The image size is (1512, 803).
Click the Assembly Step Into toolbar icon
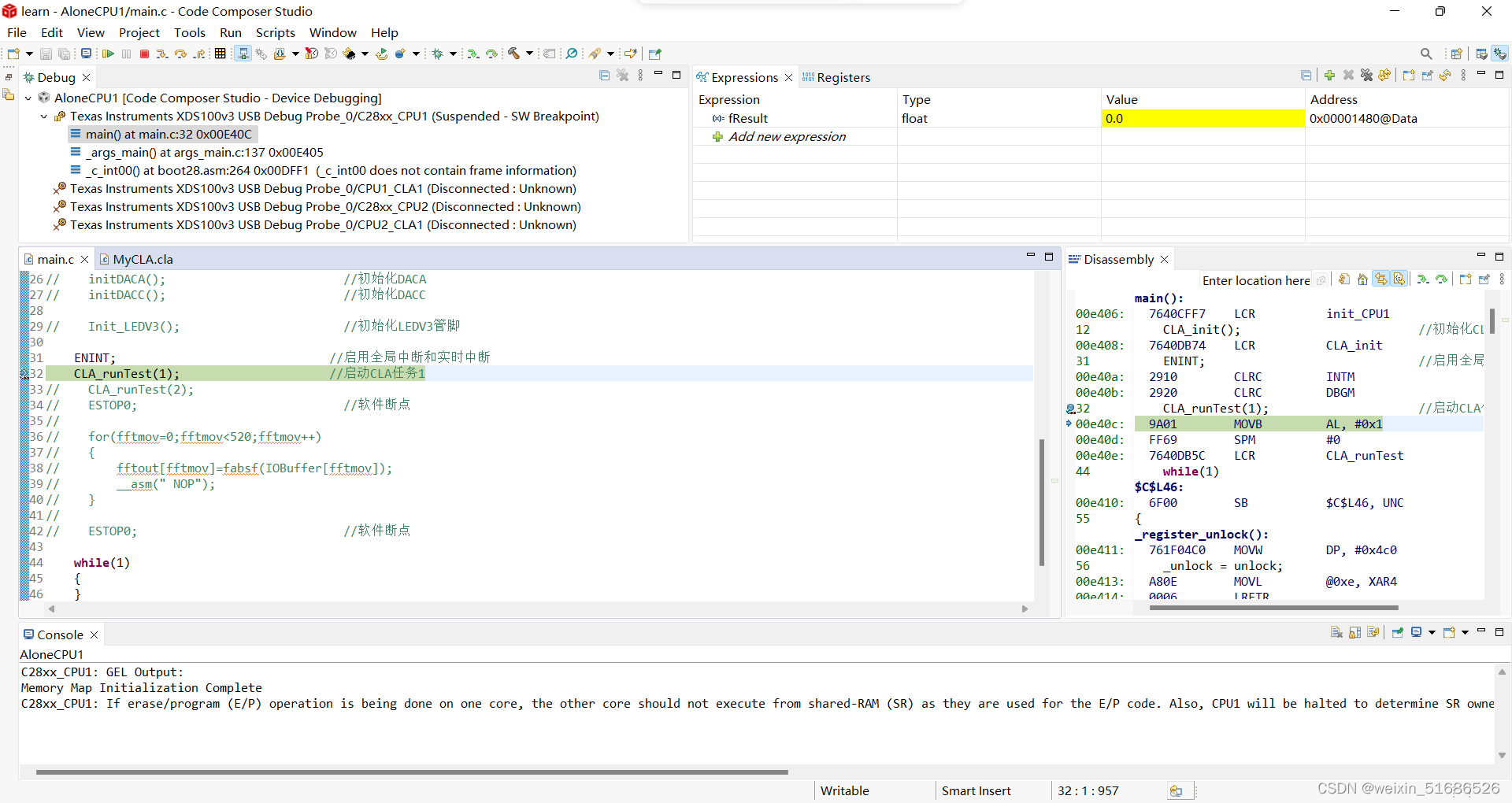pos(472,54)
